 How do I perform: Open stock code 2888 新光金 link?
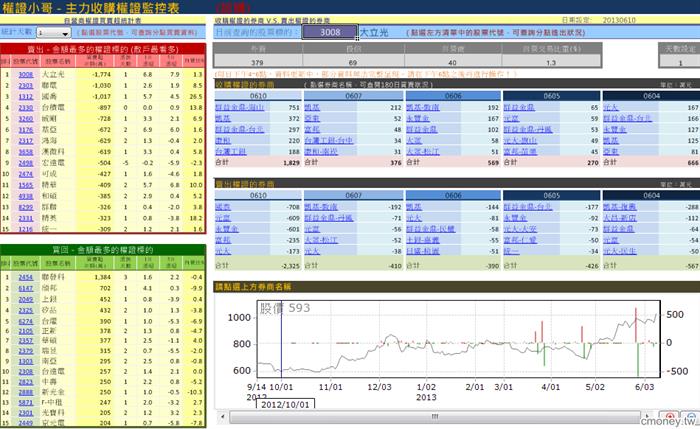click(x=25, y=392)
